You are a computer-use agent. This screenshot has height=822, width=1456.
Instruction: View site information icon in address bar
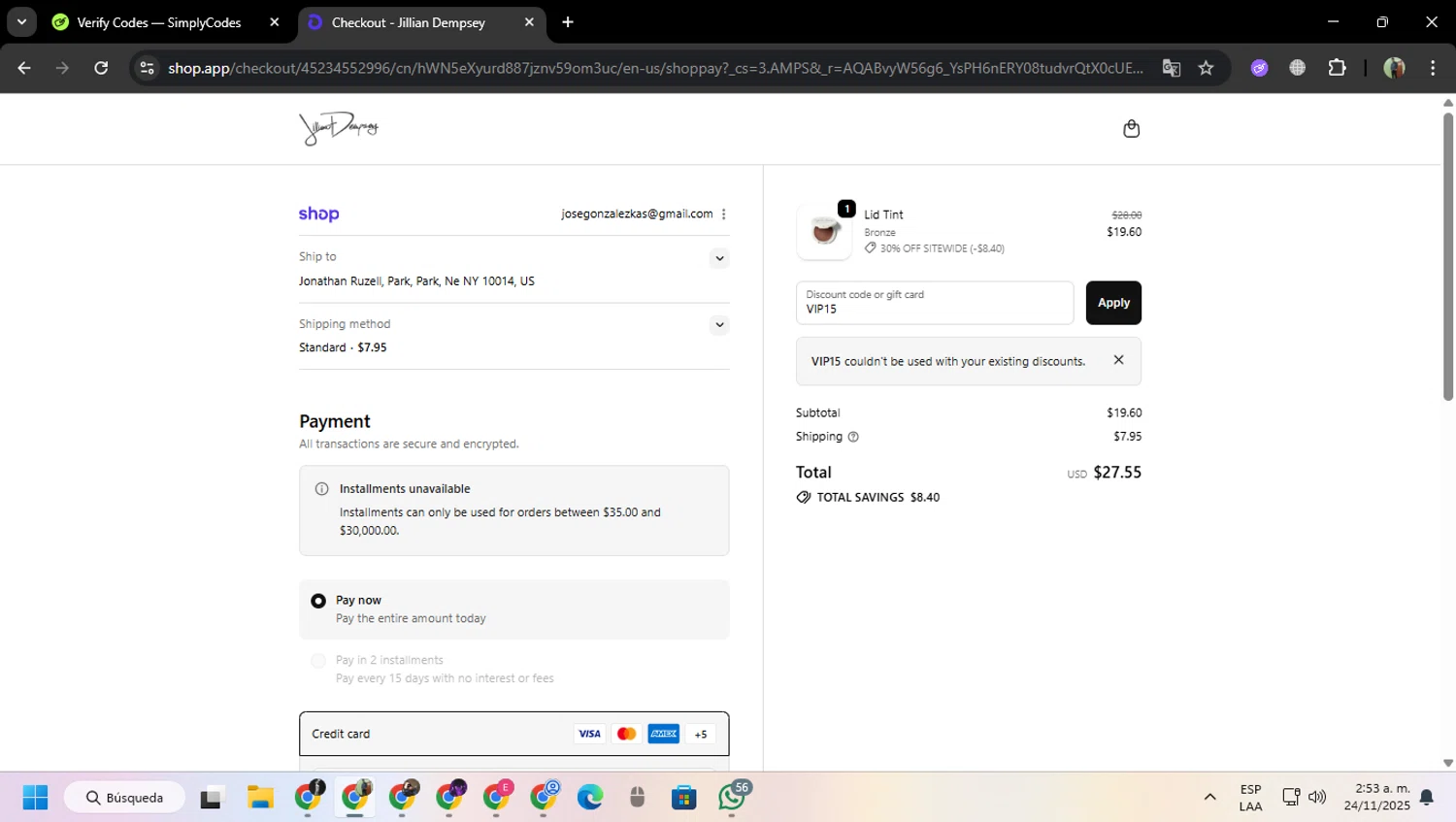click(x=147, y=68)
